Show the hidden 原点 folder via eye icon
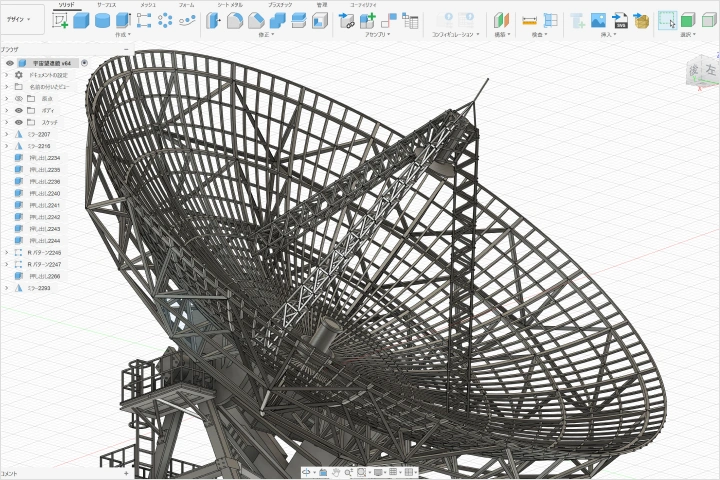 tap(19, 99)
